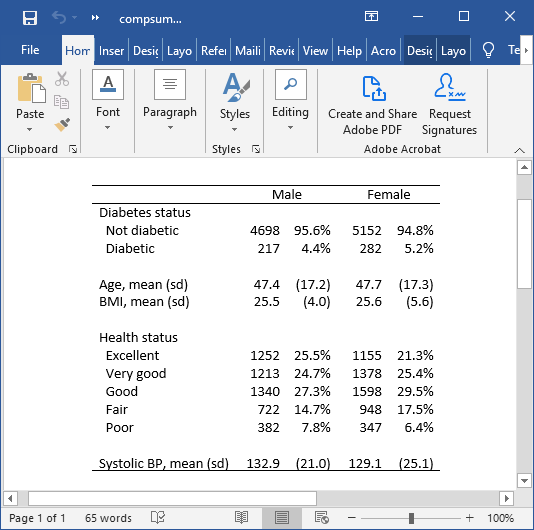Click the Diabetes status row label

(x=145, y=213)
